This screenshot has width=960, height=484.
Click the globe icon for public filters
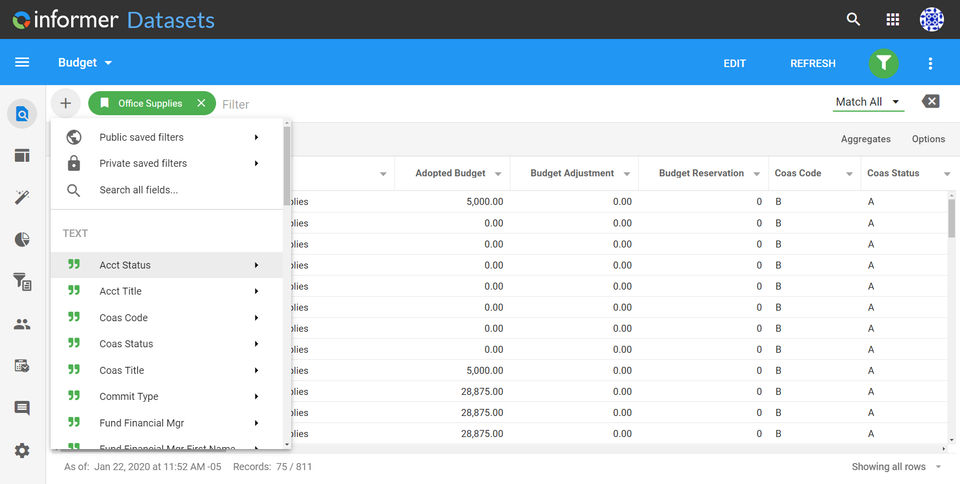pos(74,137)
